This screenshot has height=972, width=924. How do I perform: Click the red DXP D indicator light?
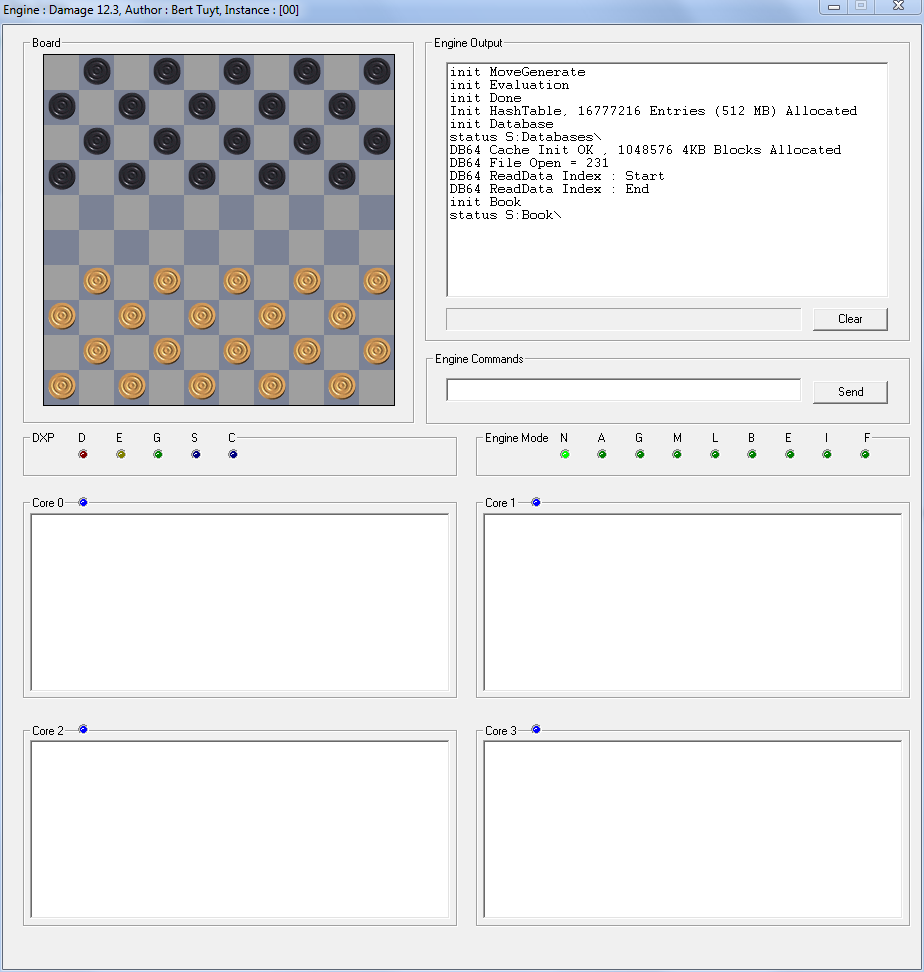83,454
